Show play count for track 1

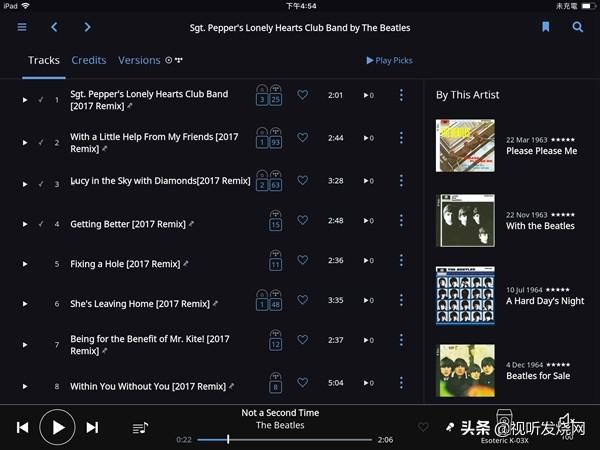(x=368, y=95)
